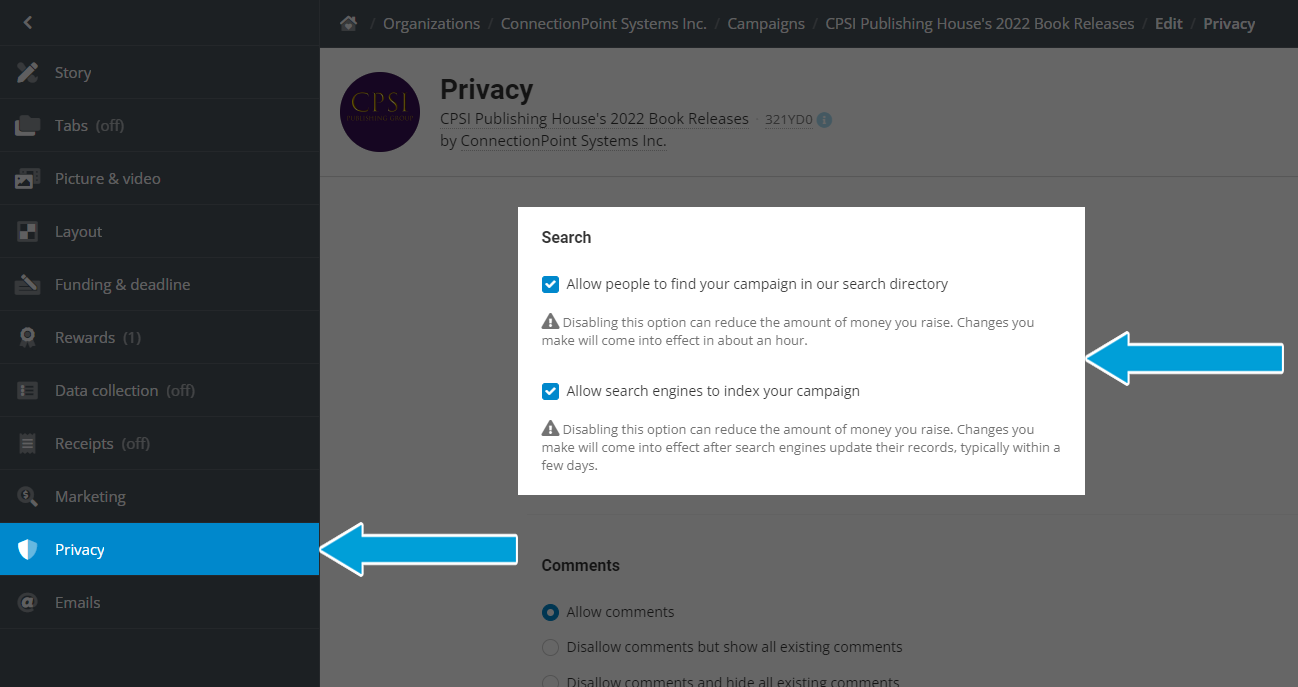Click the Rewards ribbon icon
Image resolution: width=1298 pixels, height=687 pixels.
tap(27, 337)
